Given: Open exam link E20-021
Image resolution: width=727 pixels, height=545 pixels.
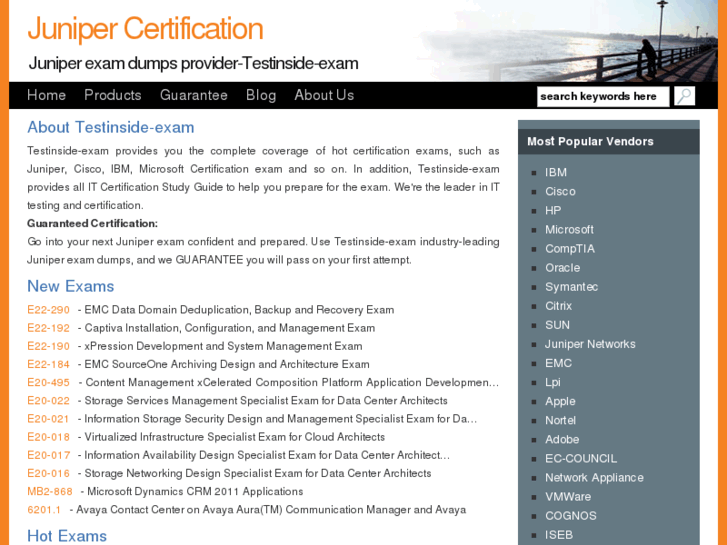Looking at the screenshot, I should (48, 419).
